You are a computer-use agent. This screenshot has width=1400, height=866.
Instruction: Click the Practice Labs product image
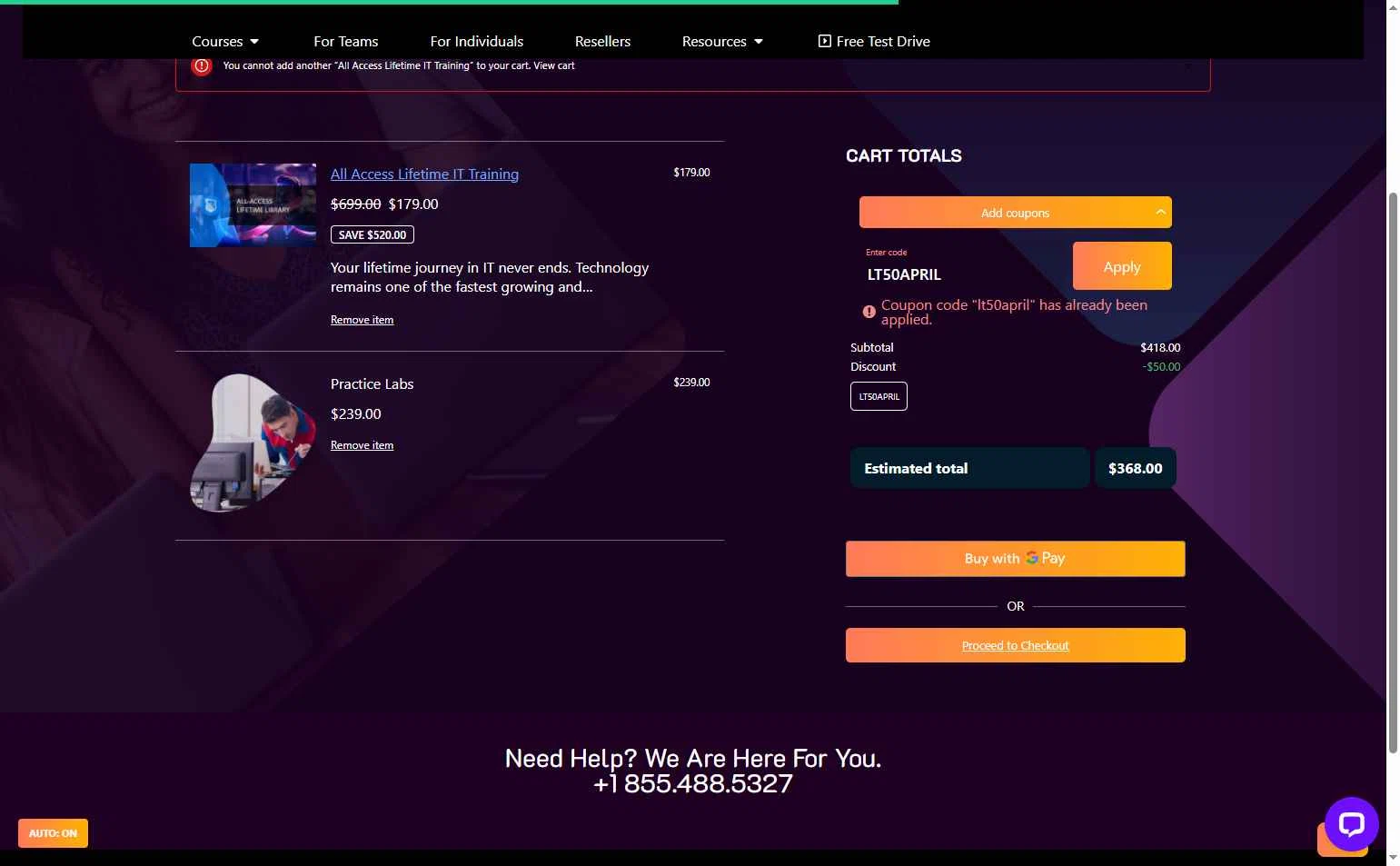click(x=253, y=443)
